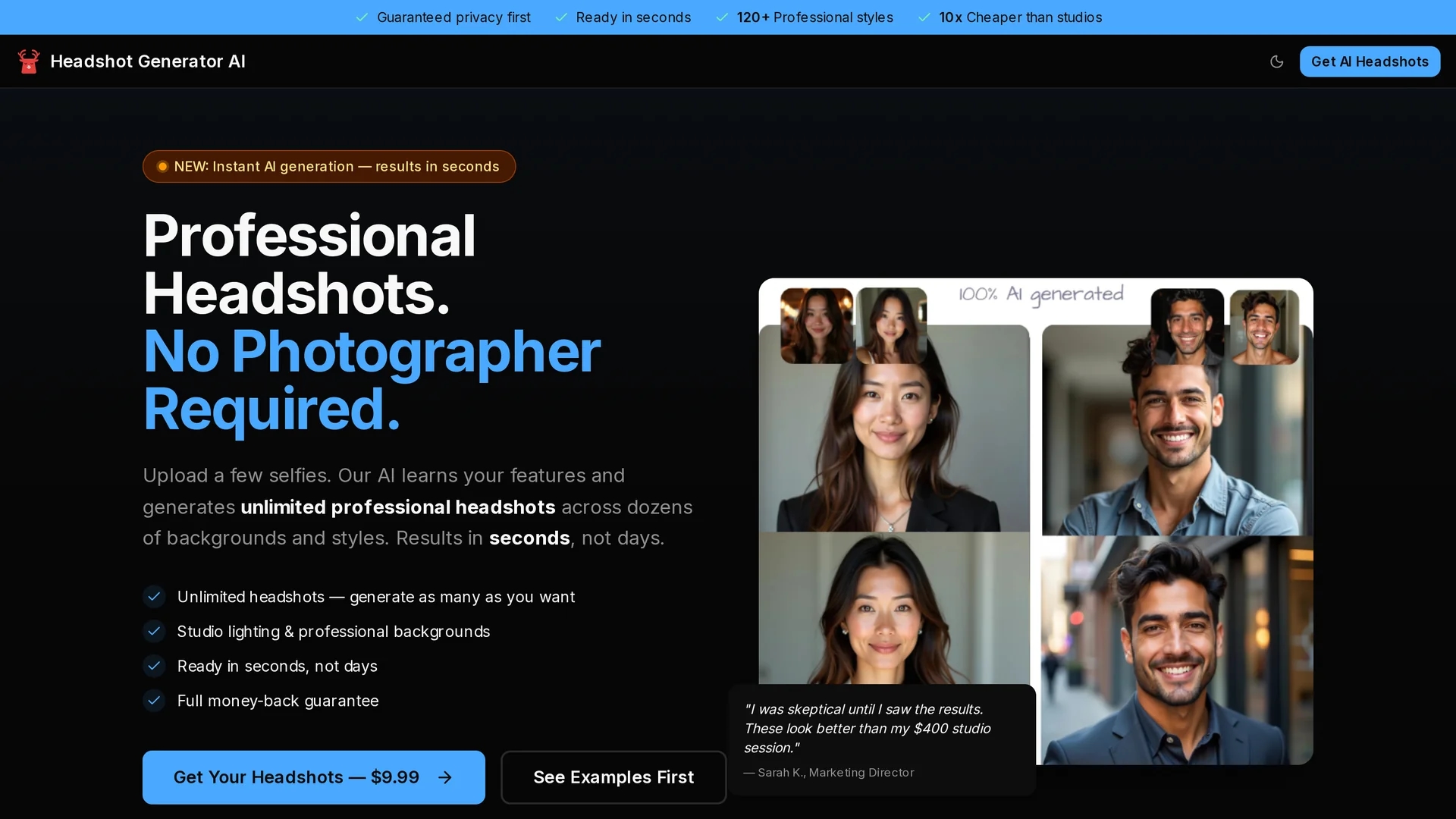Click check icon beside Full money-back guarantee
1456x819 pixels.
coord(154,701)
